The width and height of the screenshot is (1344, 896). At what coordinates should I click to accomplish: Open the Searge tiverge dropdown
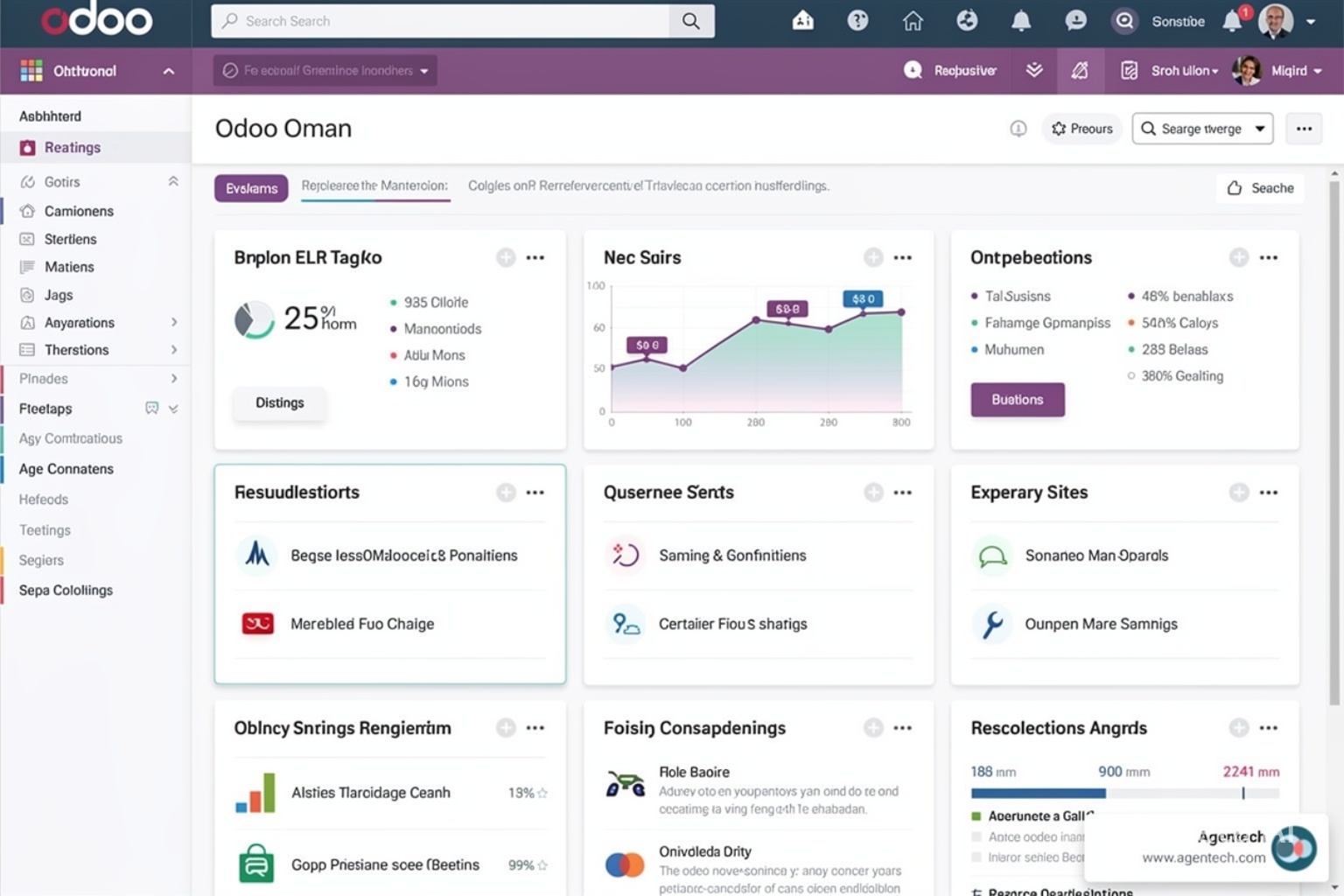pyautogui.click(x=1202, y=129)
